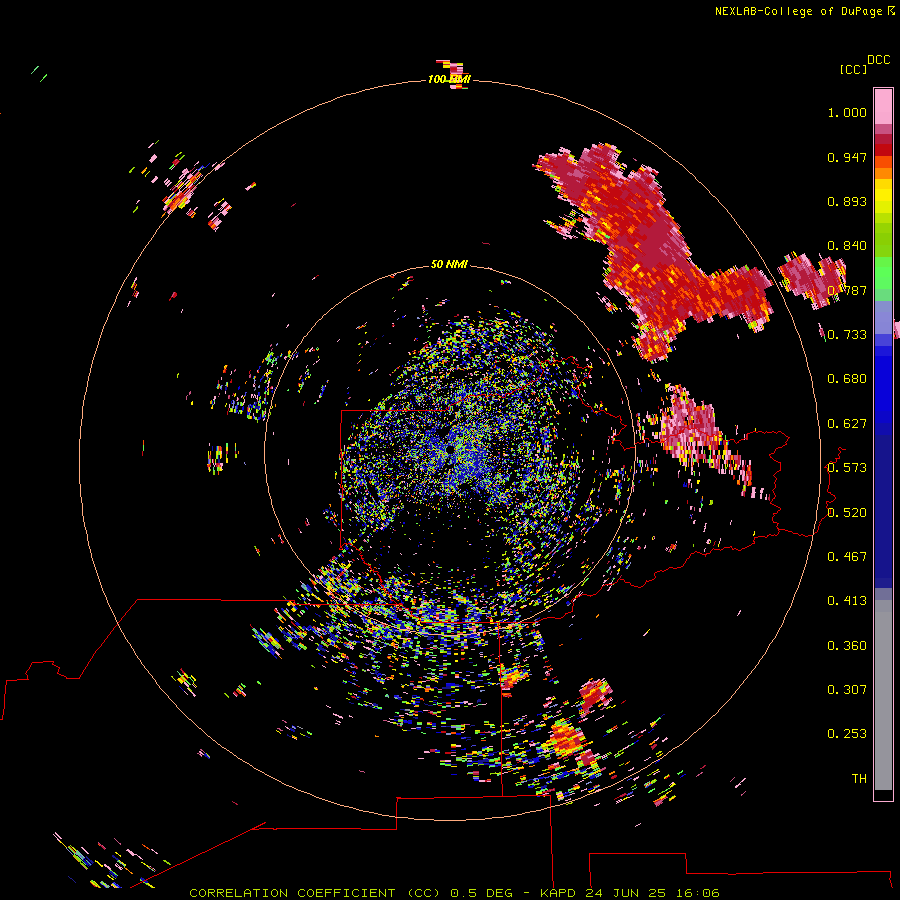Select the 0.520 legend value
This screenshot has width=900, height=900.
(847, 513)
